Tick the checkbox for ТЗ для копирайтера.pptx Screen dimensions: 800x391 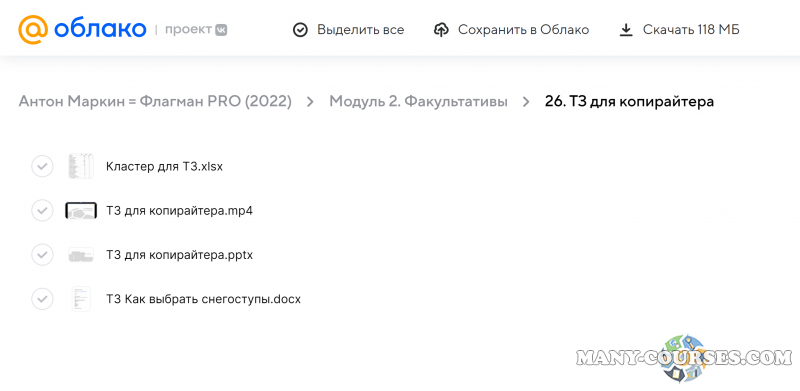(42, 255)
